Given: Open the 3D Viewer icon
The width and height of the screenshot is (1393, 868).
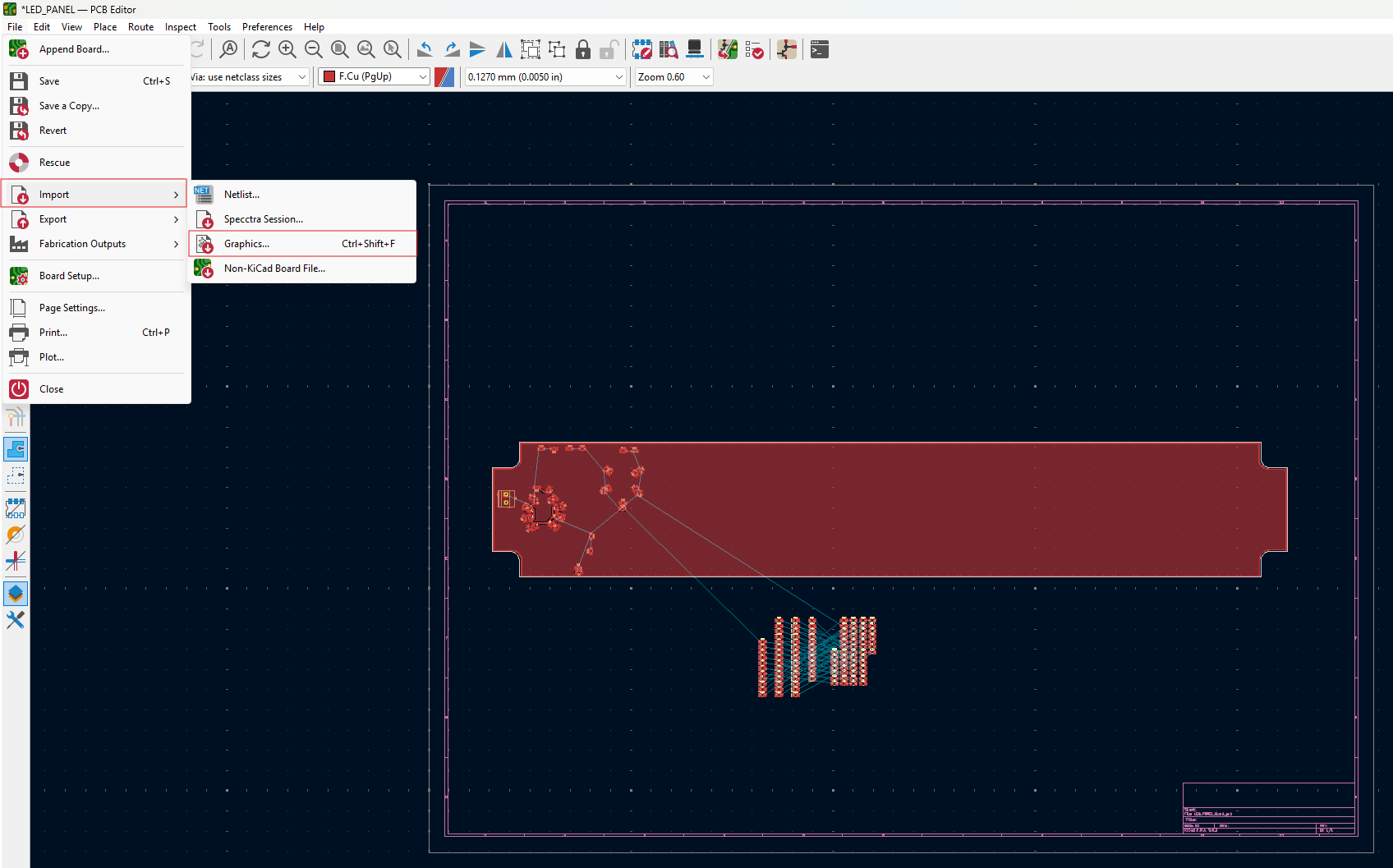Looking at the screenshot, I should click(695, 49).
